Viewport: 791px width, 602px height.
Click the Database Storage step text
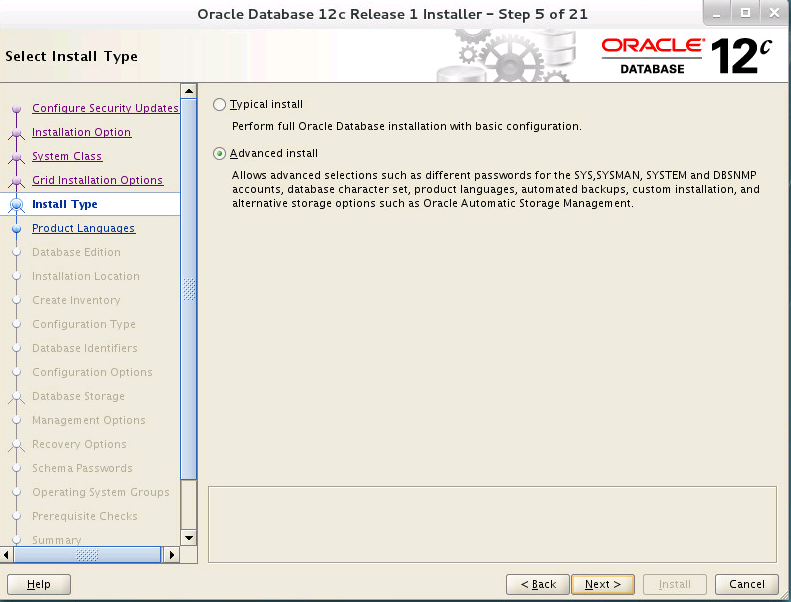tap(78, 396)
